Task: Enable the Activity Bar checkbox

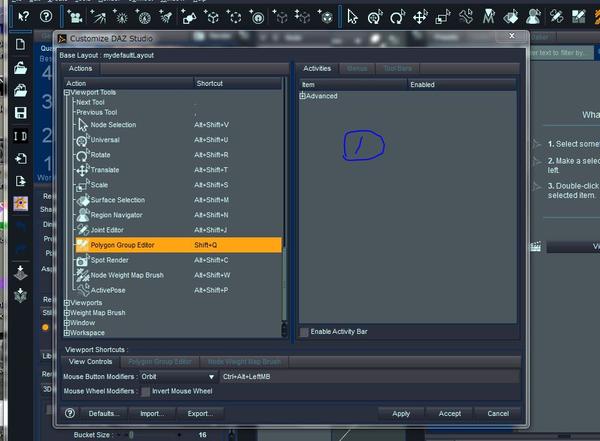Action: (x=304, y=332)
